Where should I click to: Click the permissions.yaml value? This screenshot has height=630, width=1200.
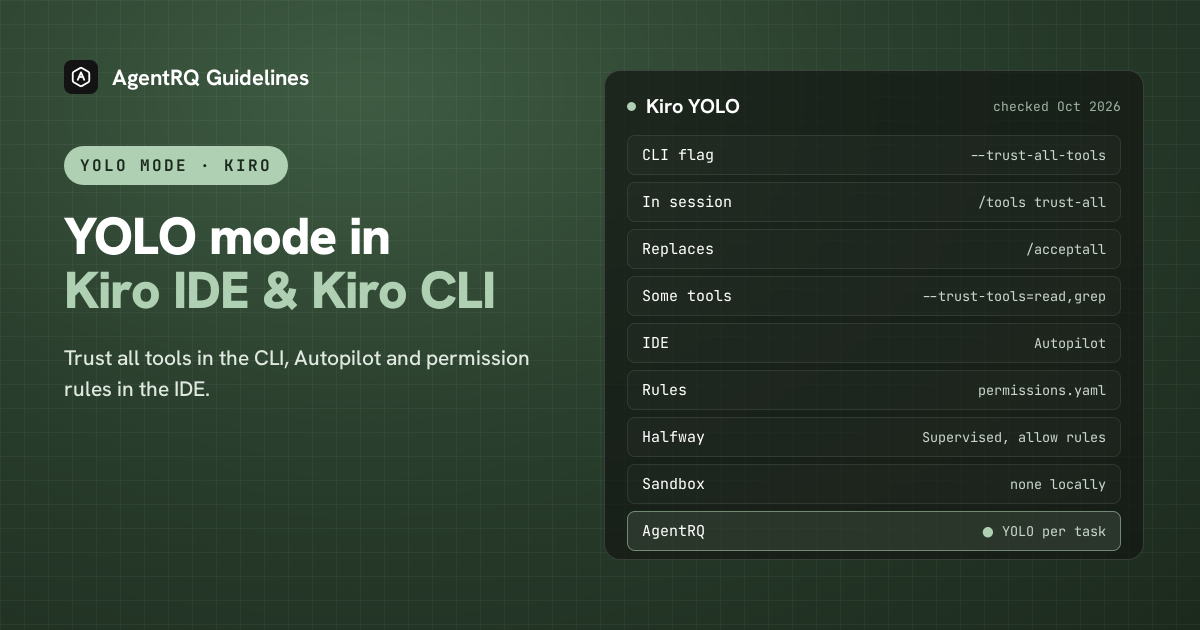pyautogui.click(x=1042, y=390)
